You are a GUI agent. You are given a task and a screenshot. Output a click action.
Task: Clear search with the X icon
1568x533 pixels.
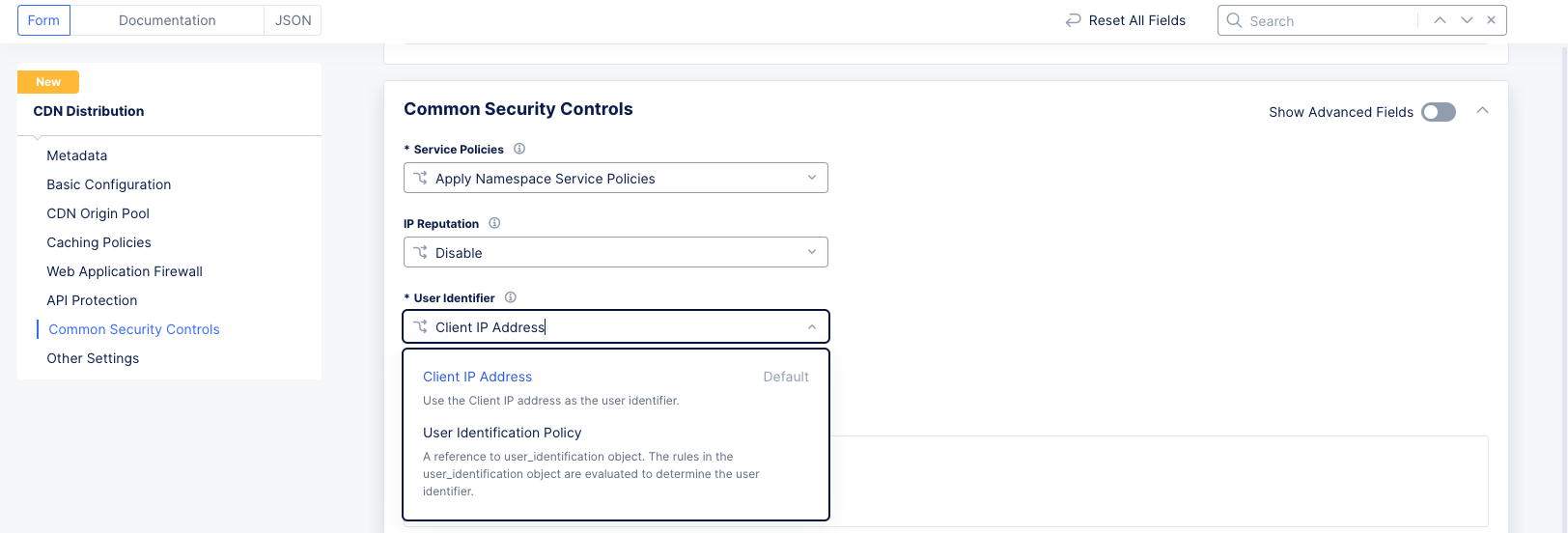pyautogui.click(x=1492, y=20)
